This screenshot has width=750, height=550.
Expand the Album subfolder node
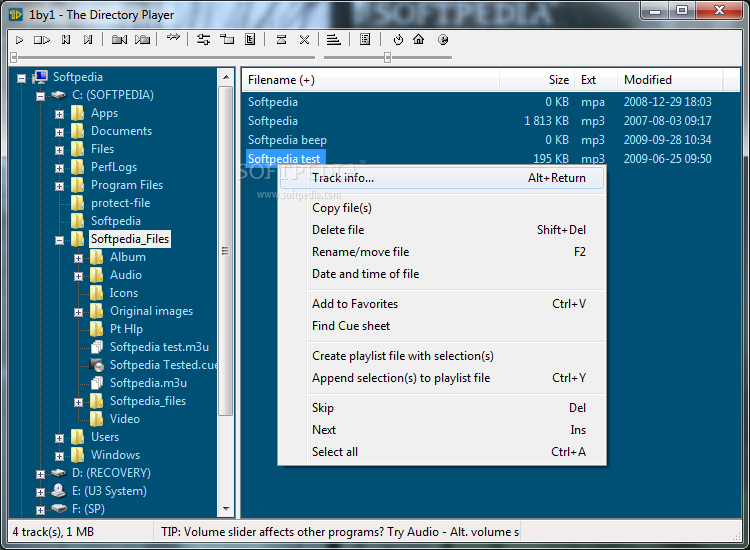point(78,259)
